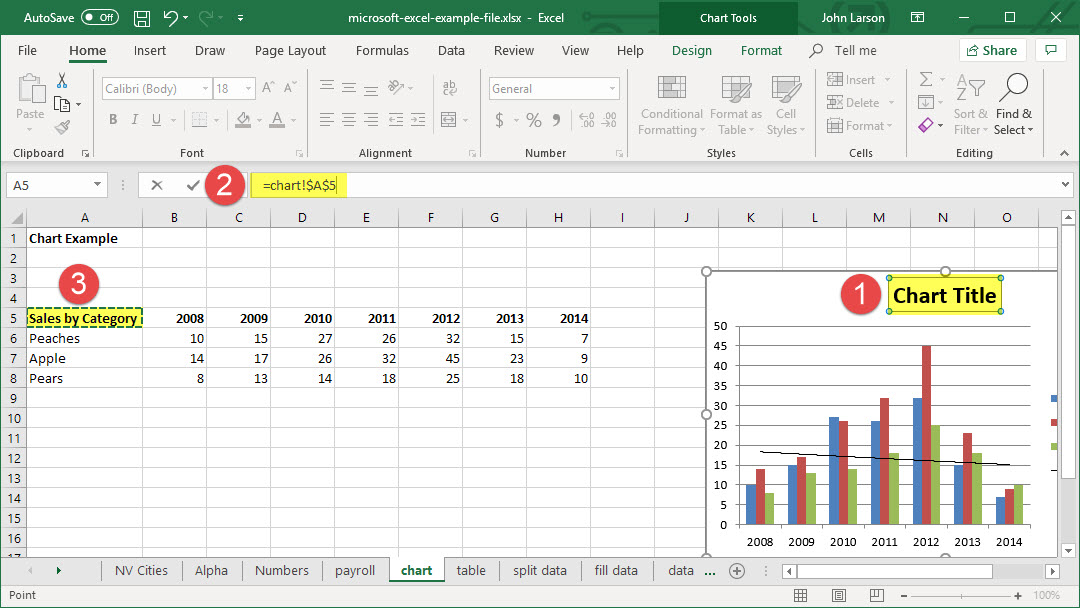The height and width of the screenshot is (608, 1080).
Task: Click the Share button
Action: pyautogui.click(x=991, y=51)
